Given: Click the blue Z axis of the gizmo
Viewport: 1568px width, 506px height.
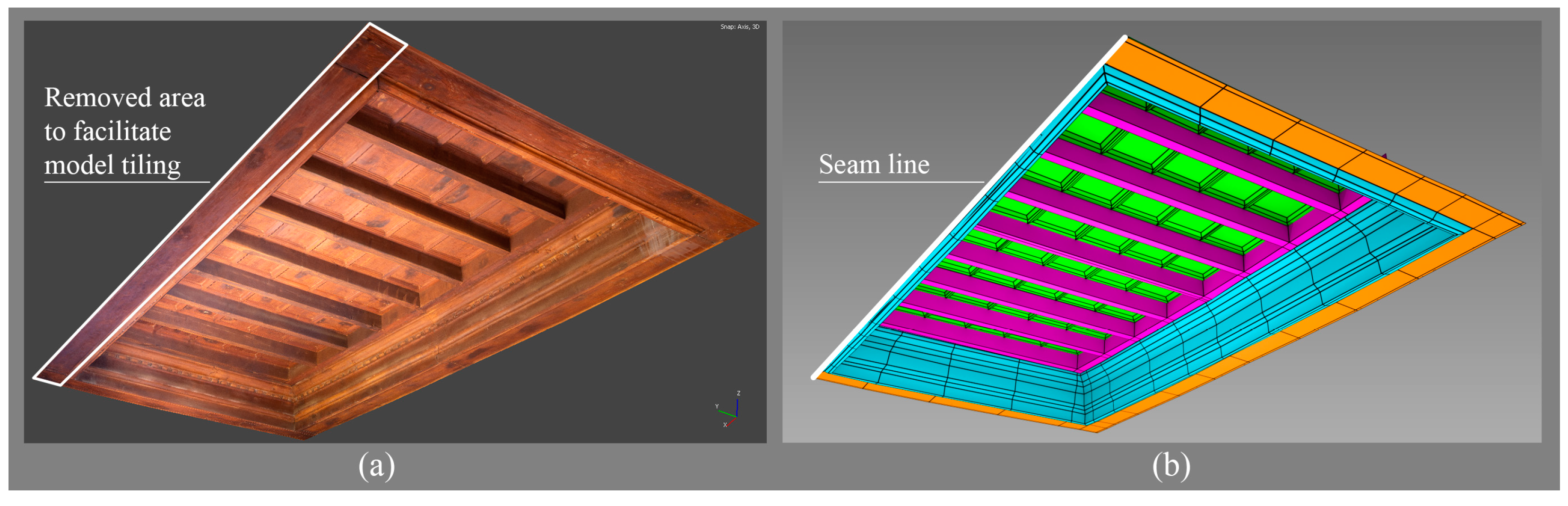Looking at the screenshot, I should point(737,406).
